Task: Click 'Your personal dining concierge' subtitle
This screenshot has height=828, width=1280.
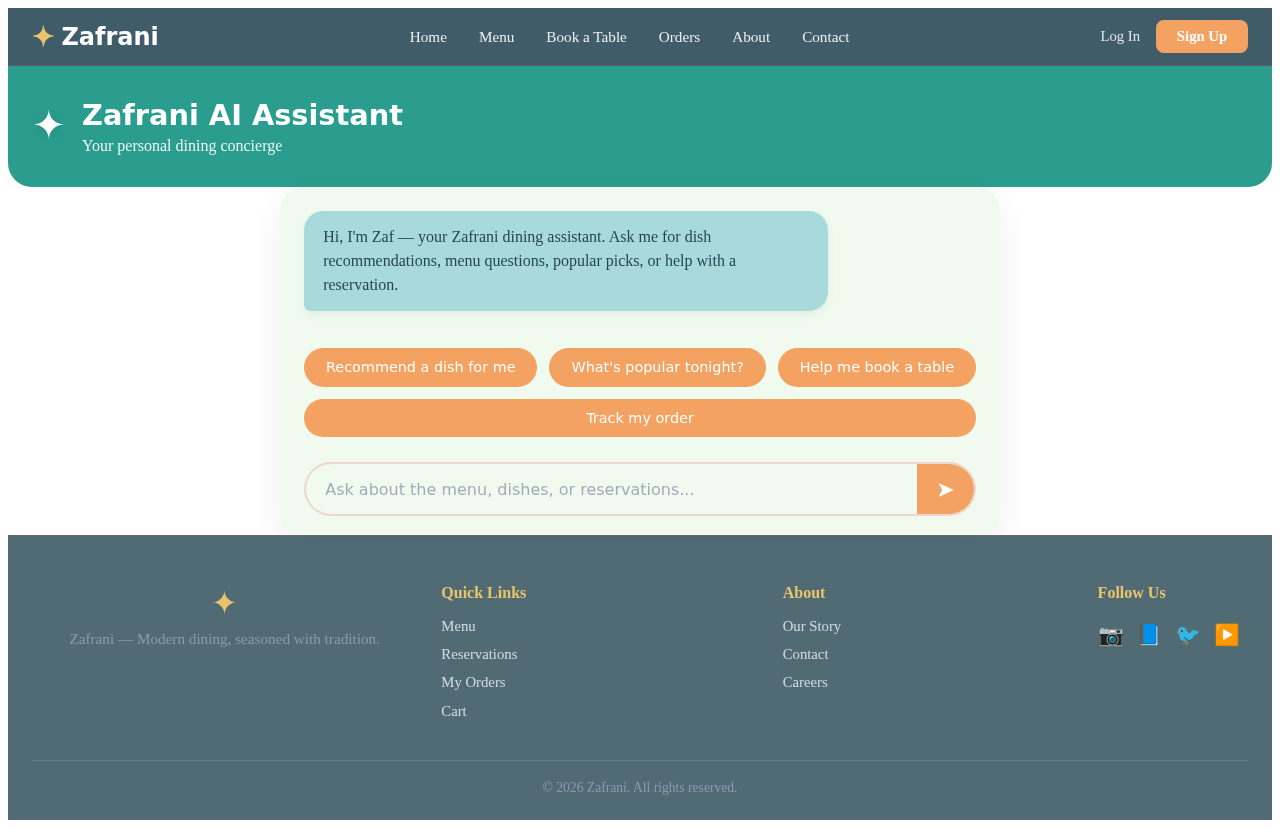Action: pos(182,146)
